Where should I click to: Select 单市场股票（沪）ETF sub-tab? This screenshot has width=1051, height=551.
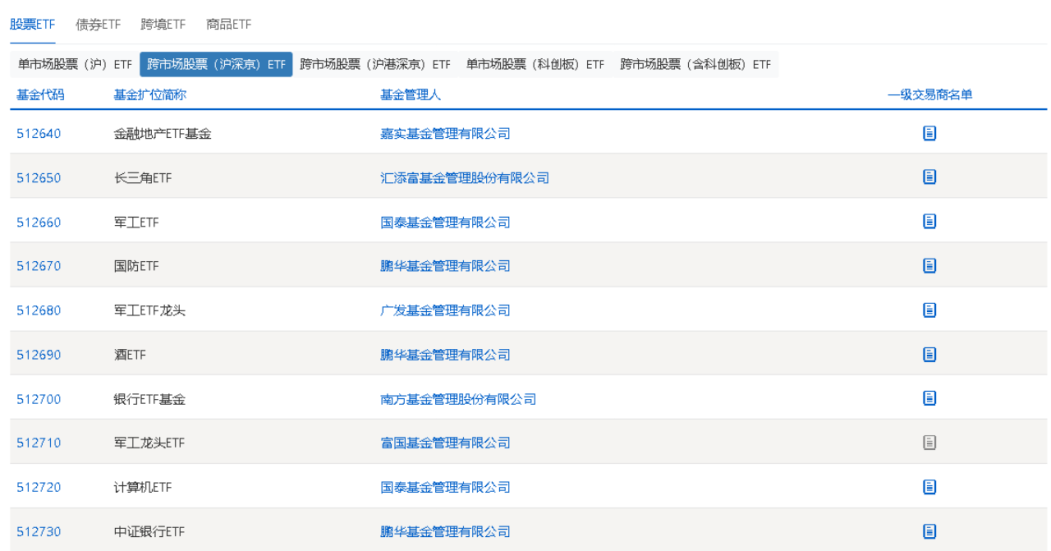[74, 64]
